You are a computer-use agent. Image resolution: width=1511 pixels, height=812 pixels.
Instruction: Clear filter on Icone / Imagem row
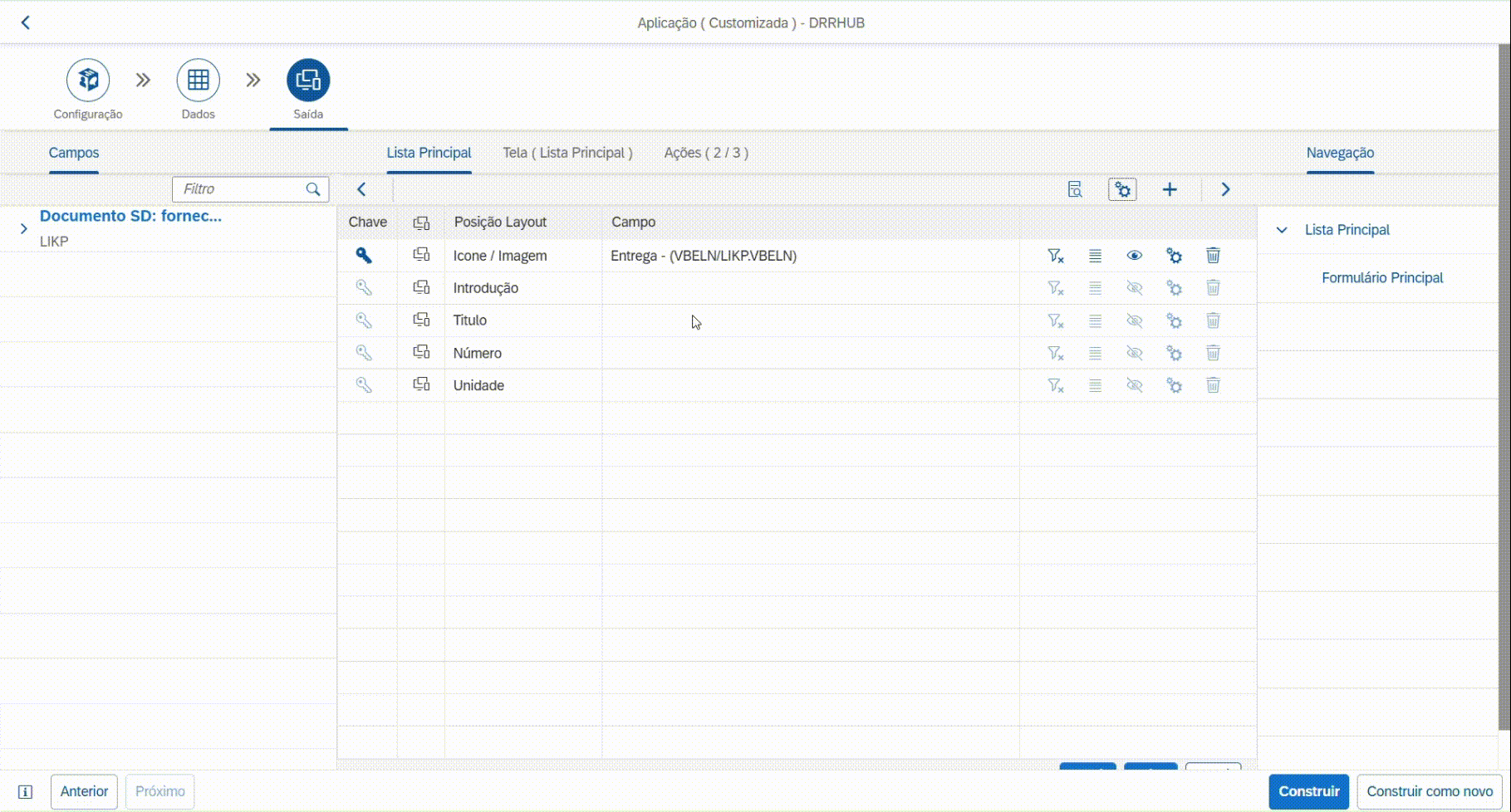pos(1055,256)
